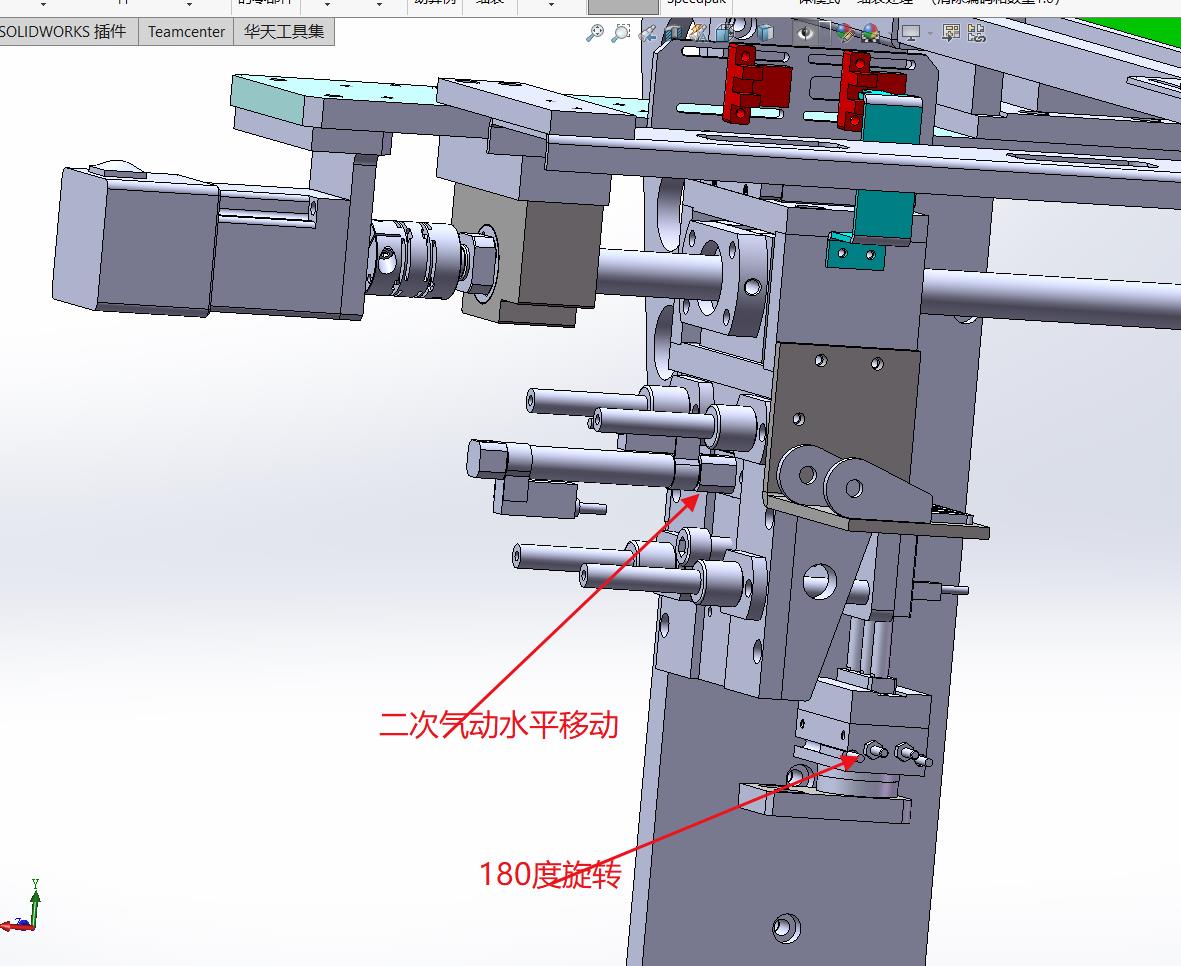Click the Zoom to Fit icon
The height and width of the screenshot is (966, 1181).
(595, 34)
